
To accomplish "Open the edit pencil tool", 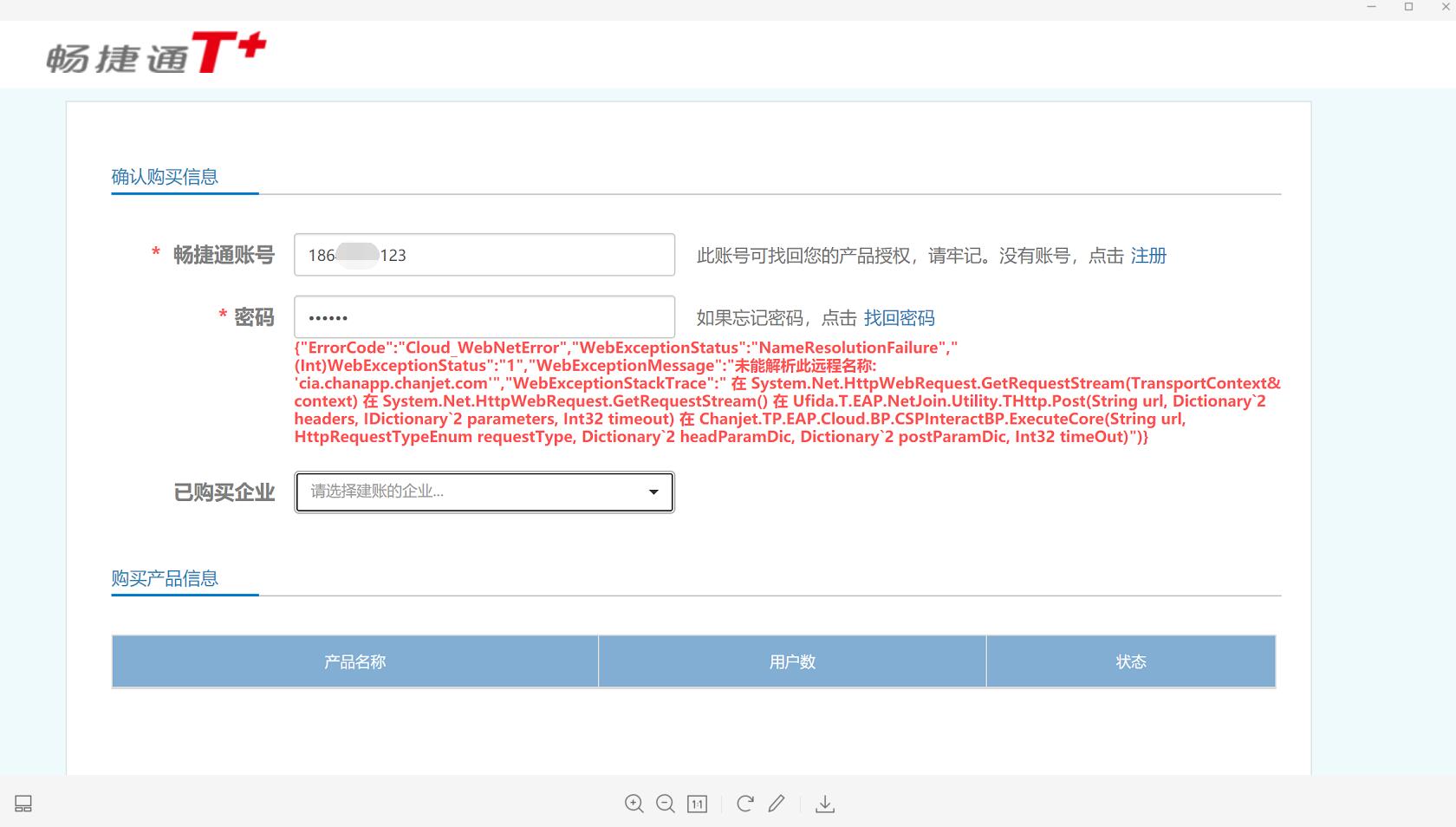I will coord(777,804).
